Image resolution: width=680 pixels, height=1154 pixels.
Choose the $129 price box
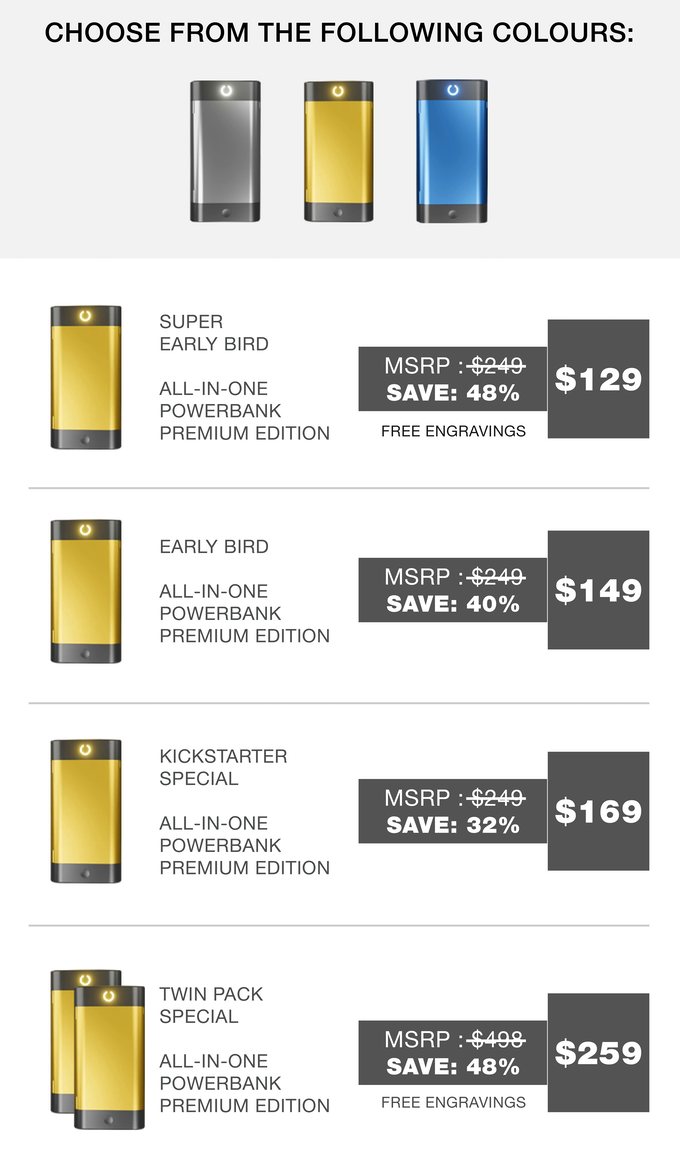(598, 378)
